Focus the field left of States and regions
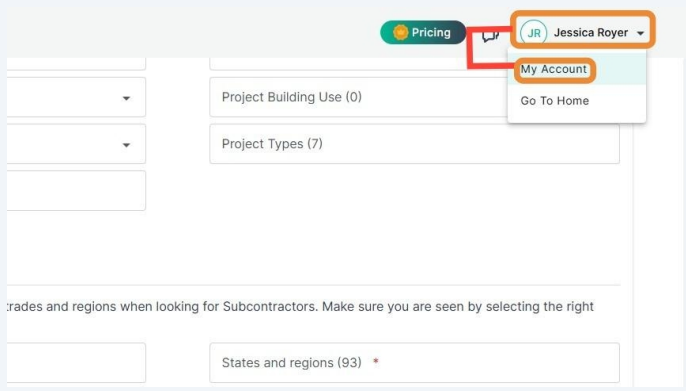Viewport: 686px width, 391px height. pos(76,363)
